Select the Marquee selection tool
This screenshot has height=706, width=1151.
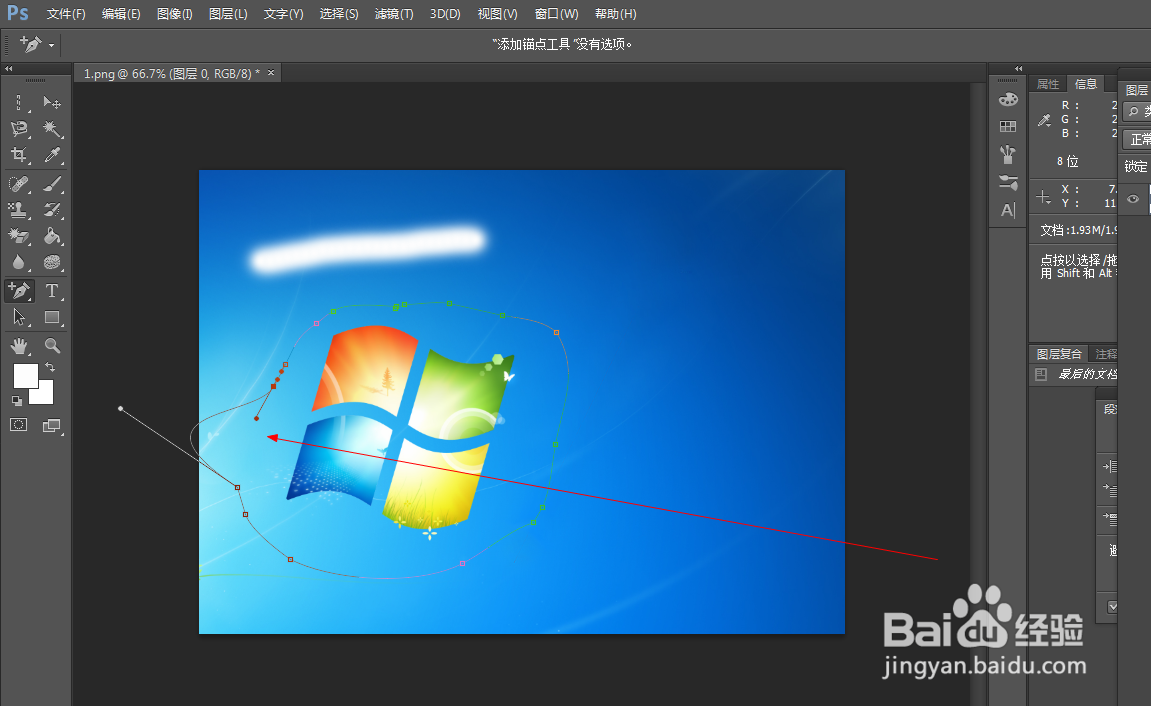click(19, 102)
